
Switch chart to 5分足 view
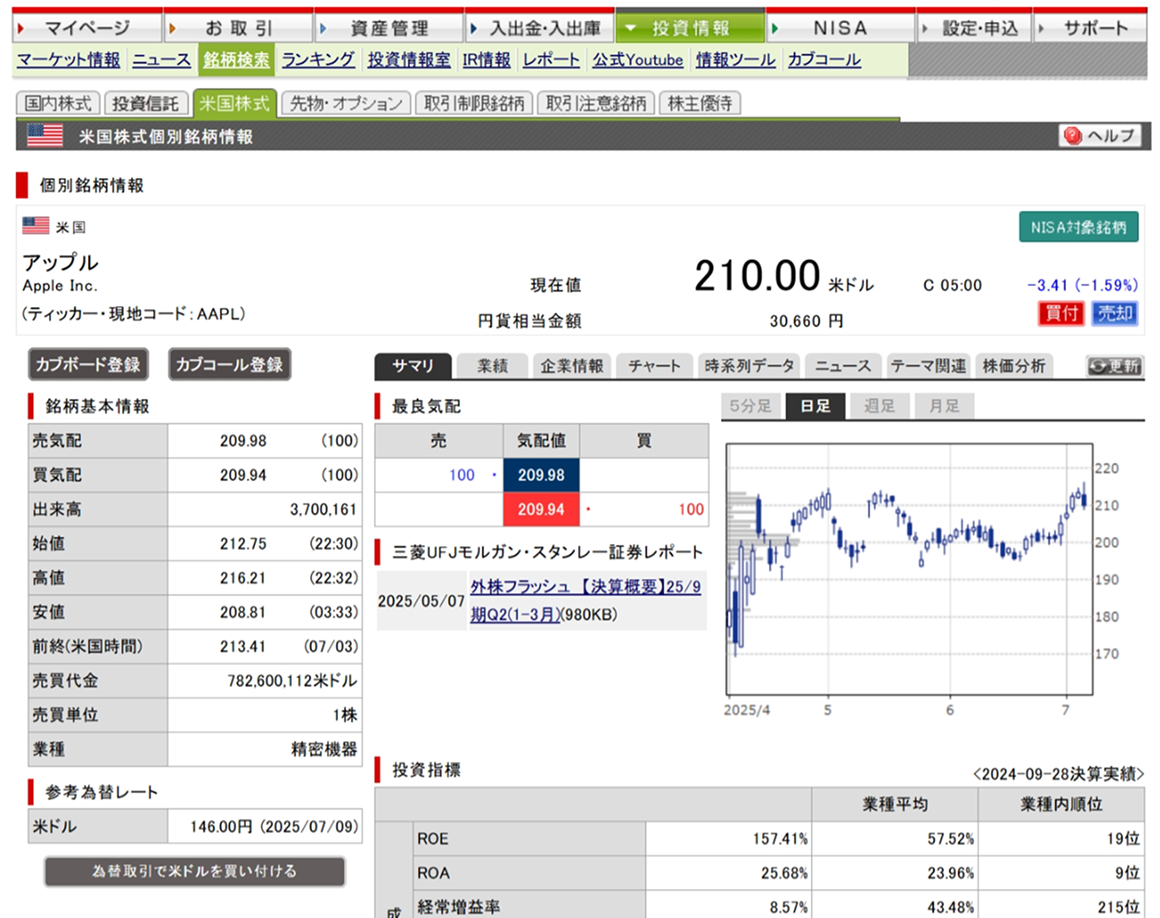coord(751,405)
